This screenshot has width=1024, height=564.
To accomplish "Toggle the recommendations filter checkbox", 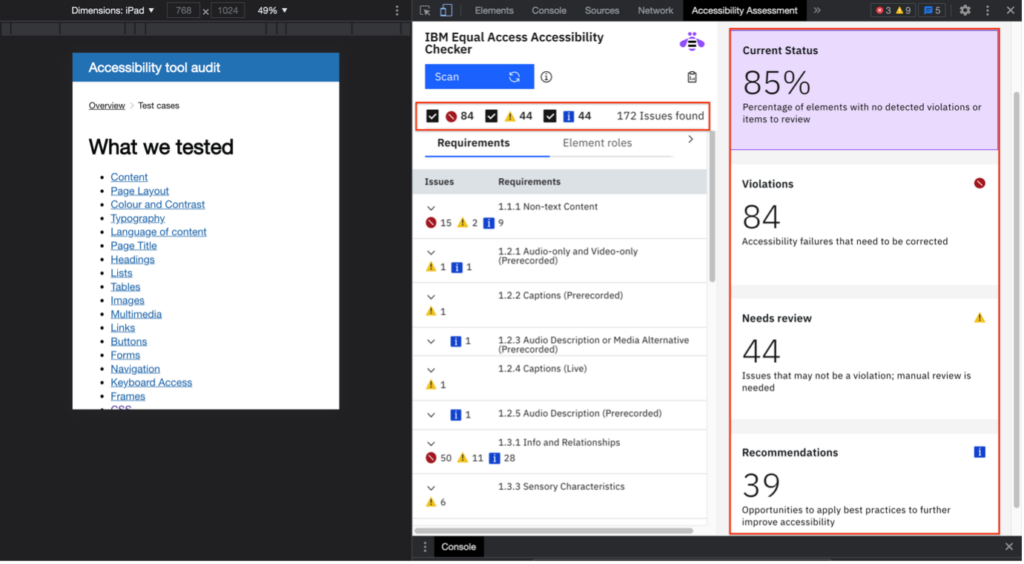I will [x=550, y=116].
